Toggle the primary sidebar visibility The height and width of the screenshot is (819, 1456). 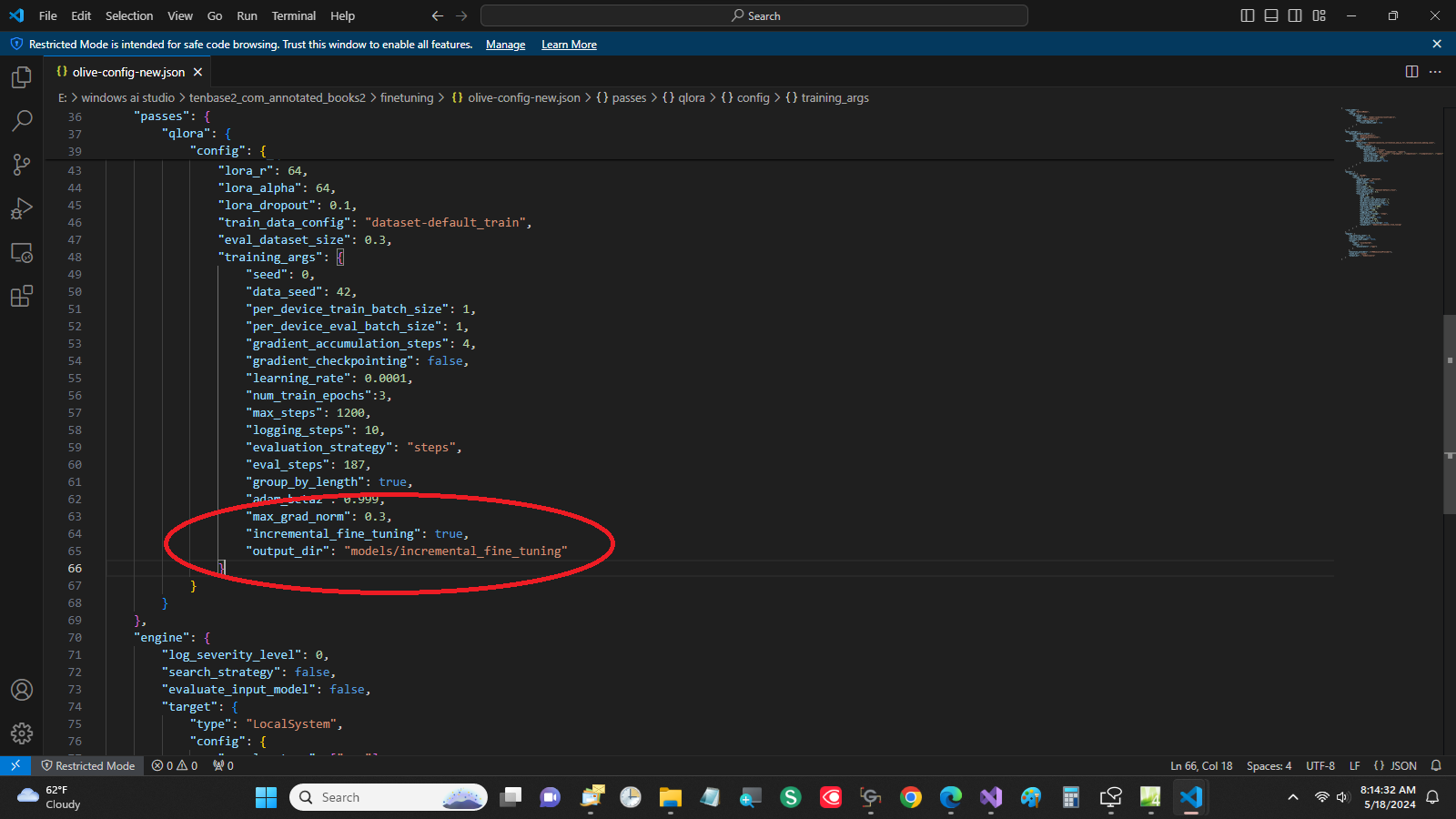coord(1246,15)
